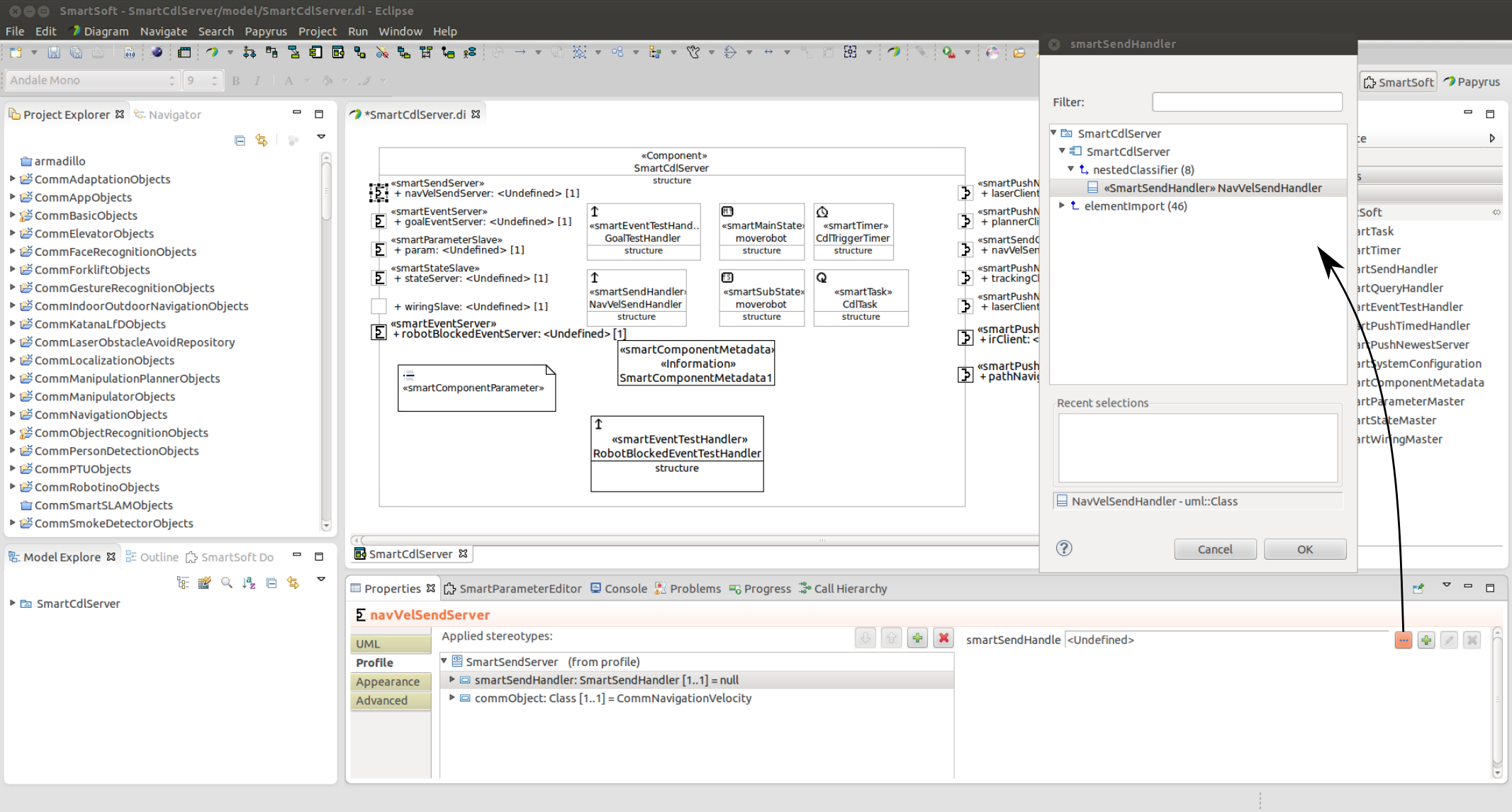Expand smartSendHandler property row
The height and width of the screenshot is (812, 1512).
[452, 680]
